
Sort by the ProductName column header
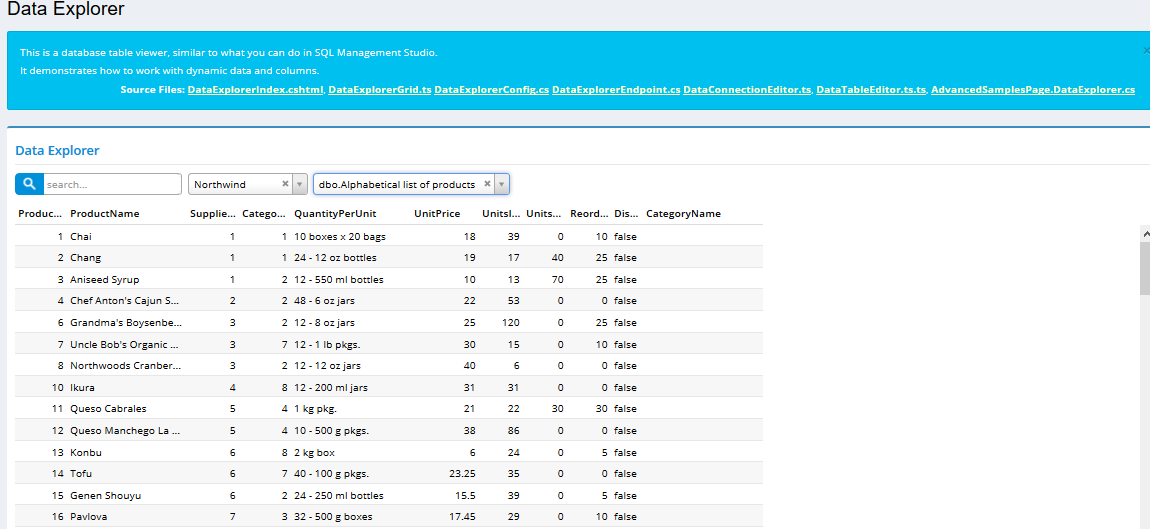coord(105,214)
